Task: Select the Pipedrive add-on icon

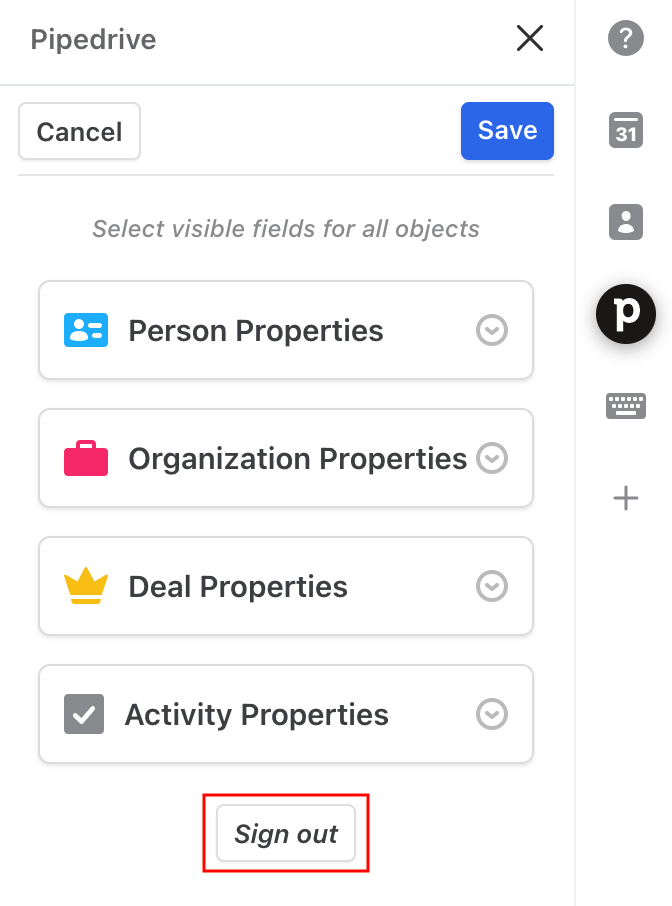Action: 626,314
